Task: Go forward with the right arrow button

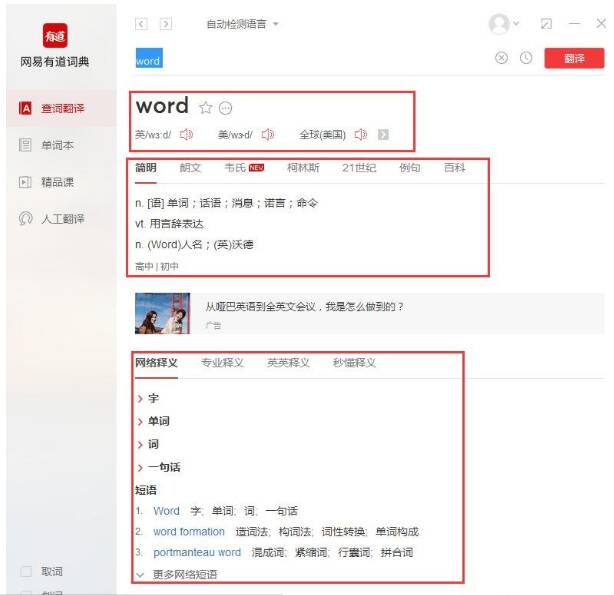Action: point(166,24)
